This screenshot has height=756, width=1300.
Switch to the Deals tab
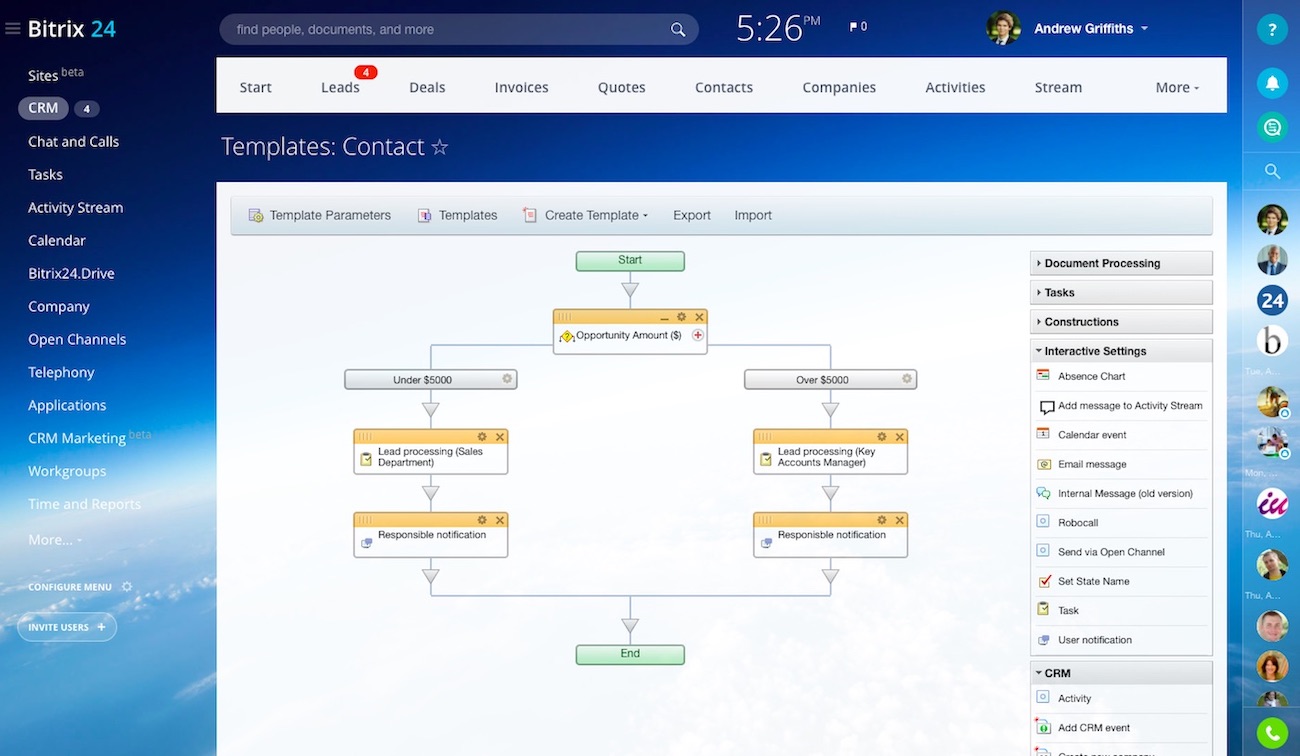(x=427, y=87)
